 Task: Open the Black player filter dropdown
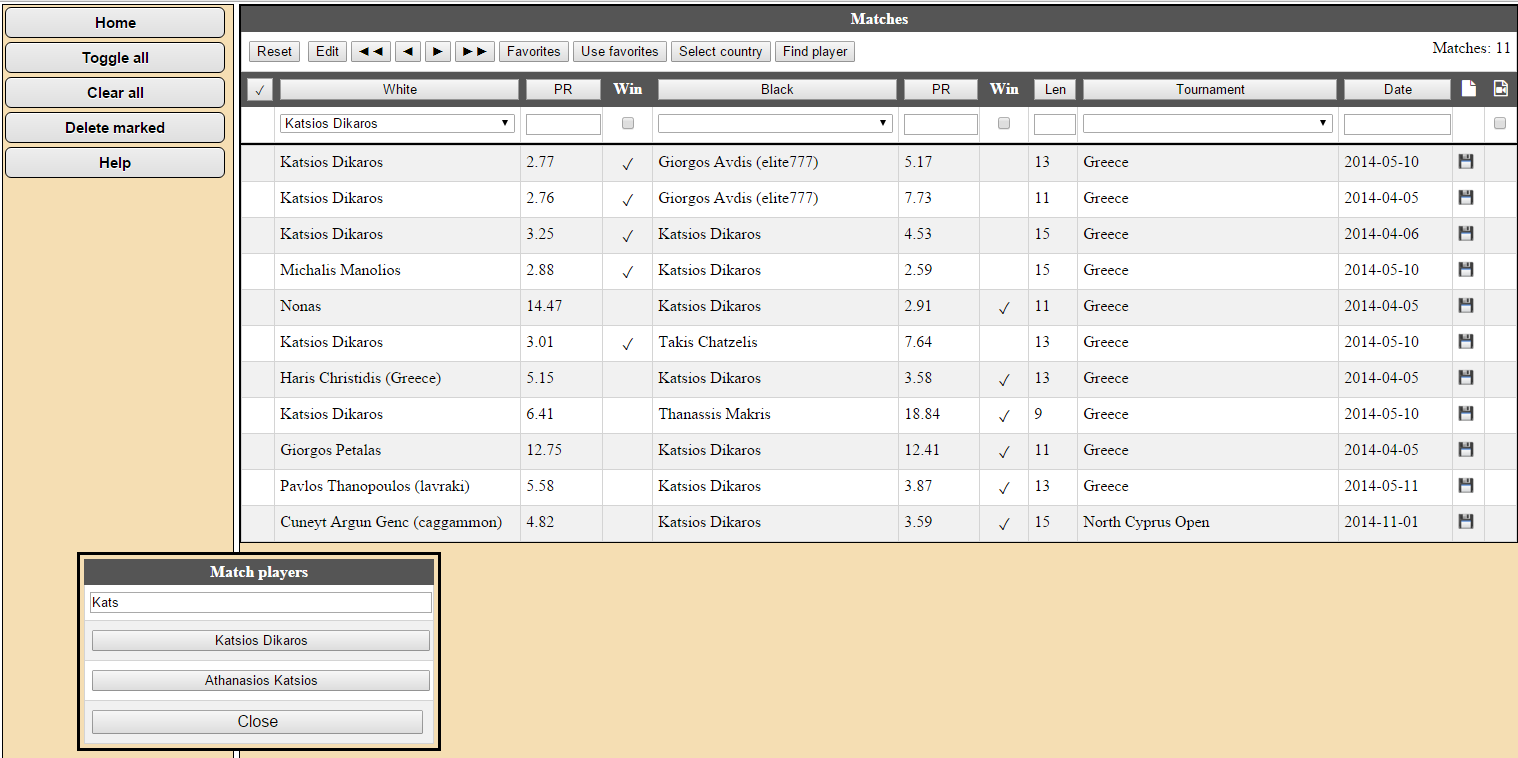coord(774,124)
